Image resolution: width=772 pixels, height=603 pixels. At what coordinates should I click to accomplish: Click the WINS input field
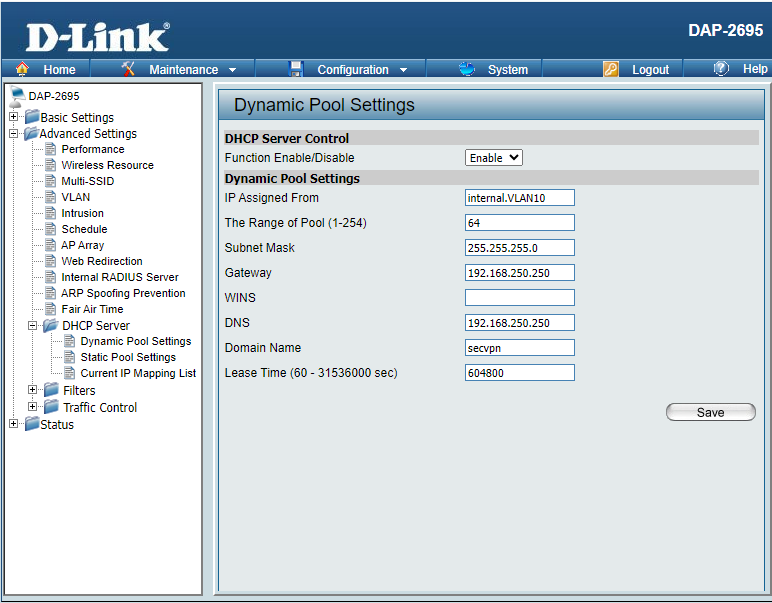coord(519,298)
